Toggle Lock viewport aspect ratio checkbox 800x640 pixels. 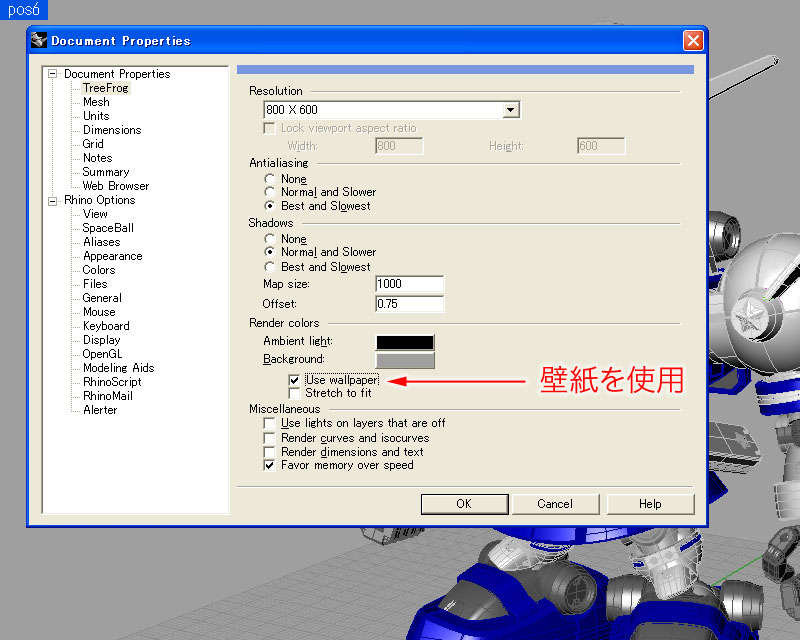tap(269, 128)
